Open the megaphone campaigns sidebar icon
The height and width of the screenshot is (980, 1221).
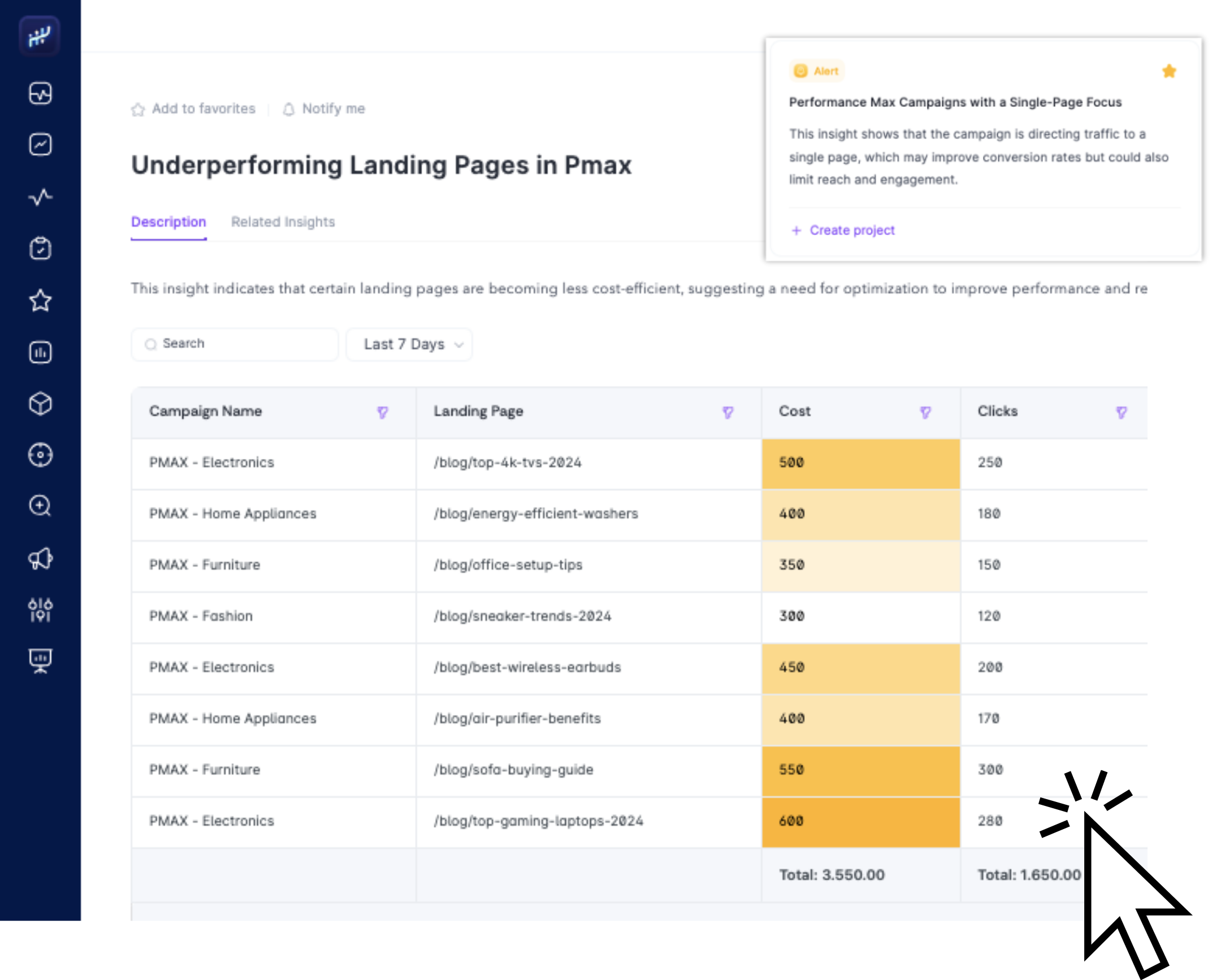(40, 559)
